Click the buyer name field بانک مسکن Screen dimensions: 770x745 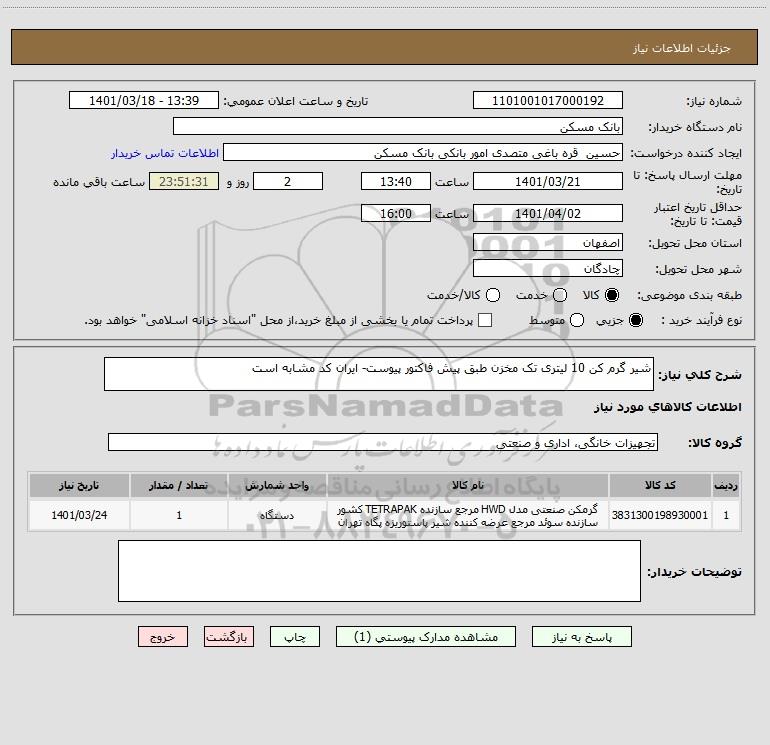pyautogui.click(x=398, y=126)
